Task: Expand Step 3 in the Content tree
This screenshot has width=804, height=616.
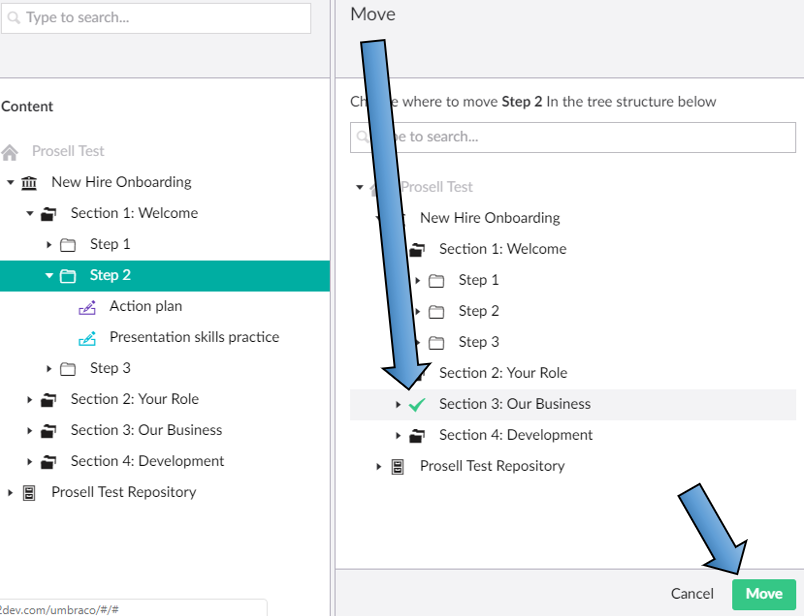Action: tap(49, 369)
